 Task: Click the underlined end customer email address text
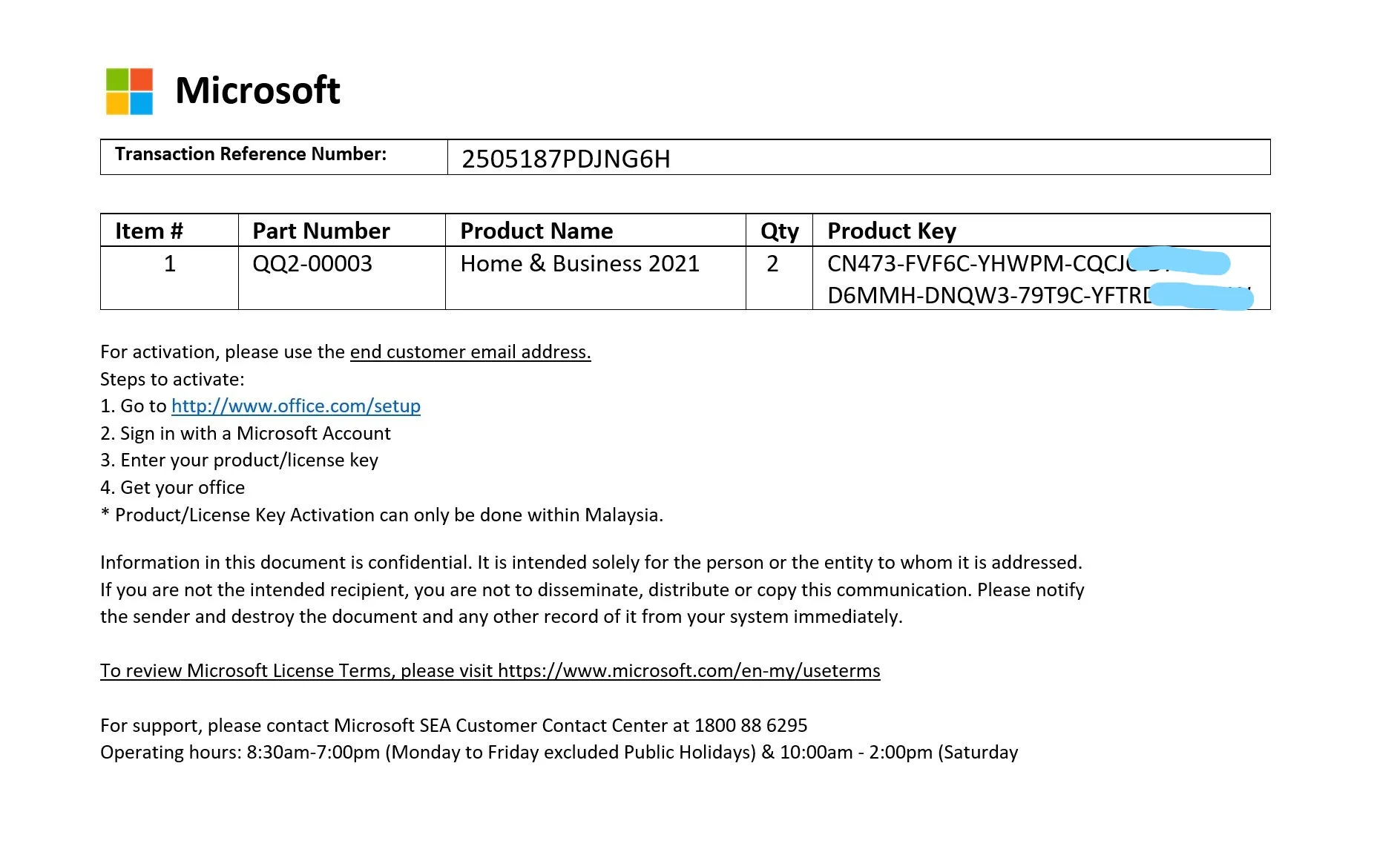(470, 352)
